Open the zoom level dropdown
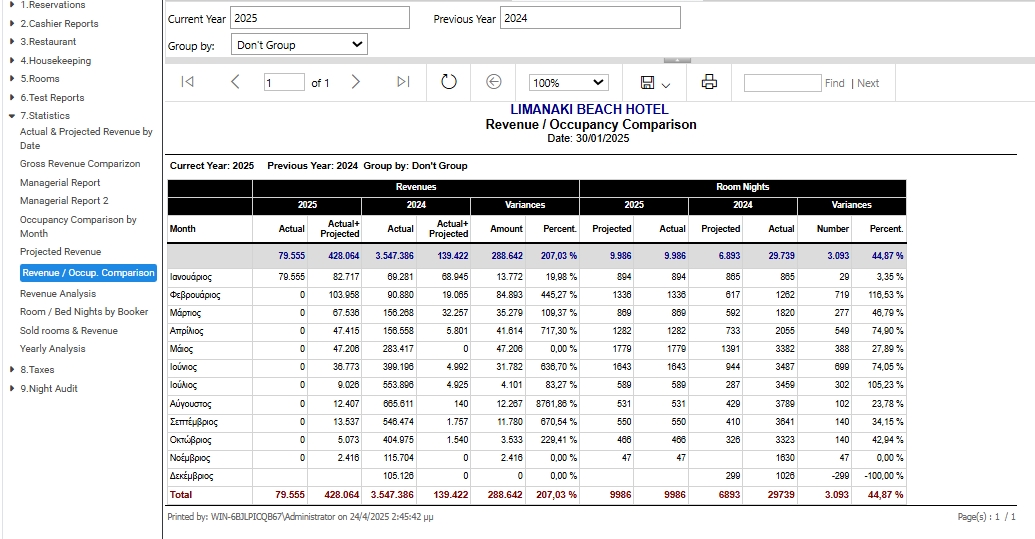This screenshot has width=1035, height=539. coord(568,82)
